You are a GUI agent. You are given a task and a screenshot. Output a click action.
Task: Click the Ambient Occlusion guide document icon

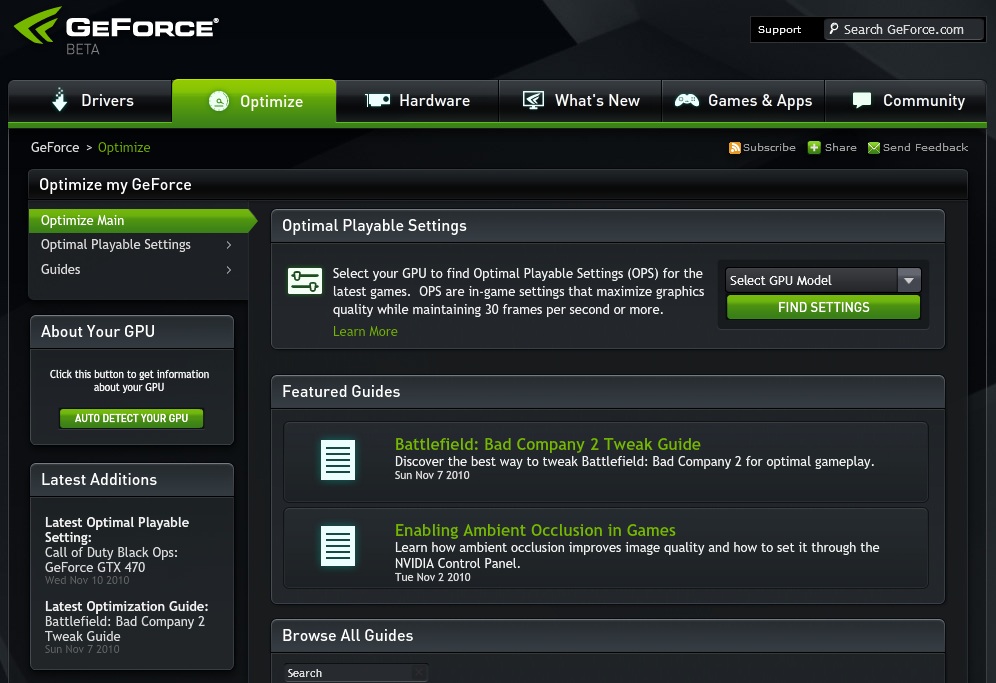point(337,545)
